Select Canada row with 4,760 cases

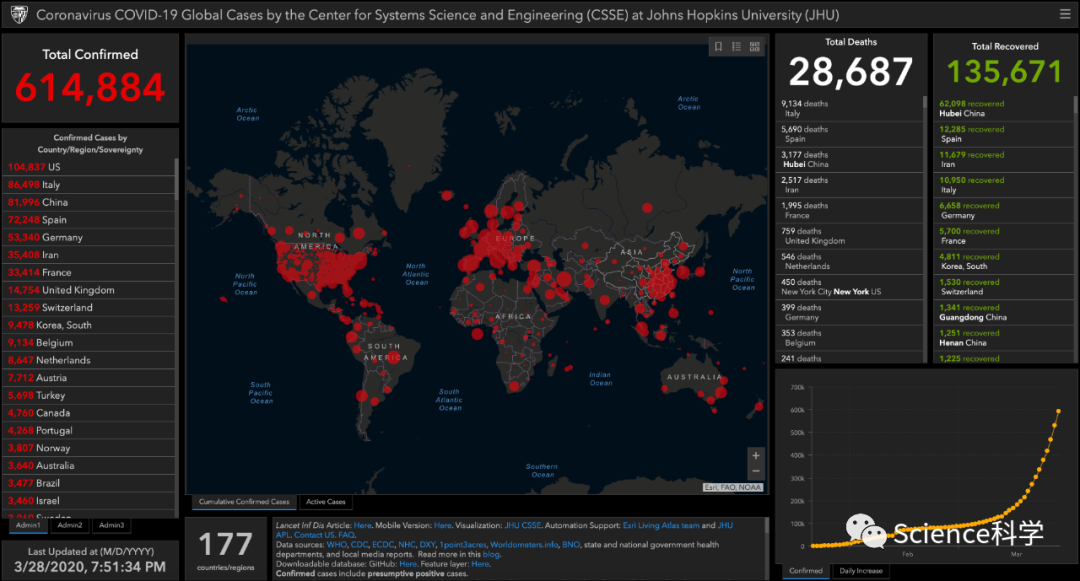click(89, 413)
